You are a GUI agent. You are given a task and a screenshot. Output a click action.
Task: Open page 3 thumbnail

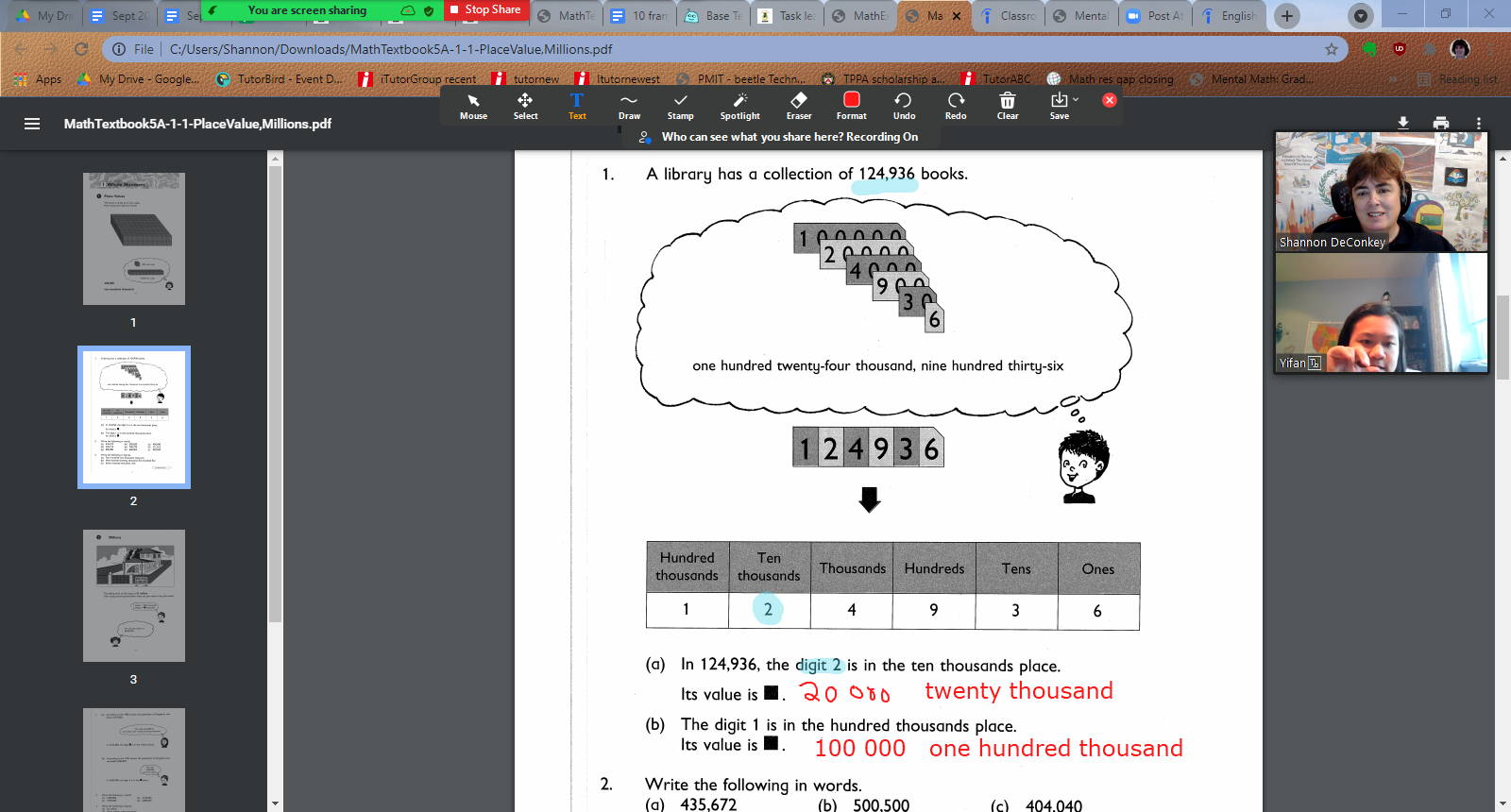(x=134, y=596)
